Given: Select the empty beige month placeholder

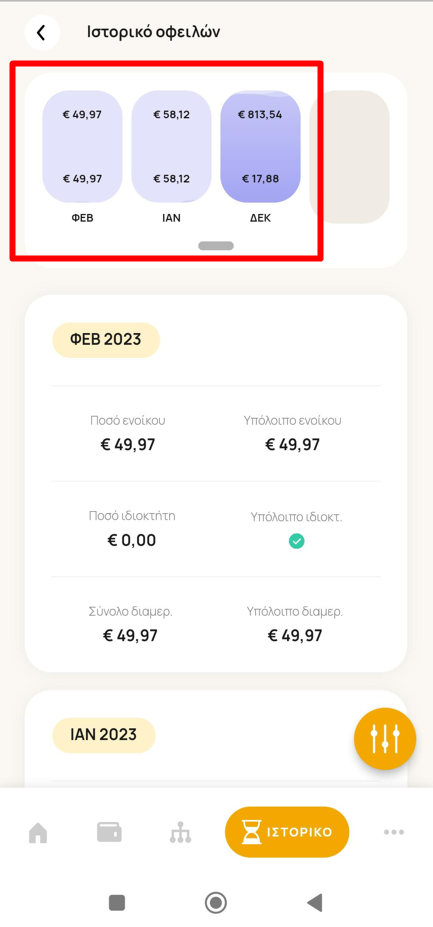Looking at the screenshot, I should coord(350,157).
